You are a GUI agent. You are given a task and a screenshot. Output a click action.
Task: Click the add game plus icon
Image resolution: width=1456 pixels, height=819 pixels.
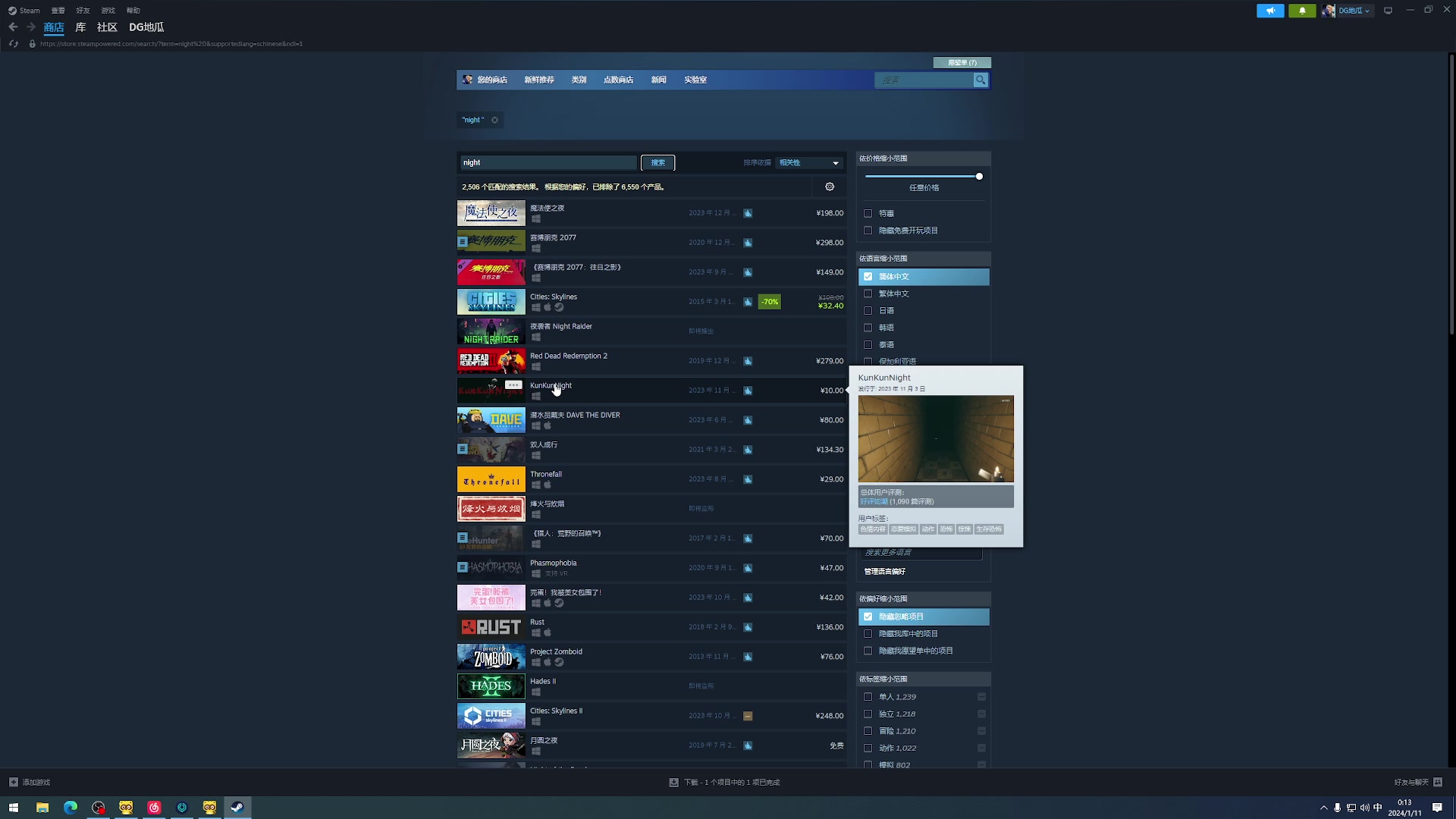pyautogui.click(x=13, y=782)
